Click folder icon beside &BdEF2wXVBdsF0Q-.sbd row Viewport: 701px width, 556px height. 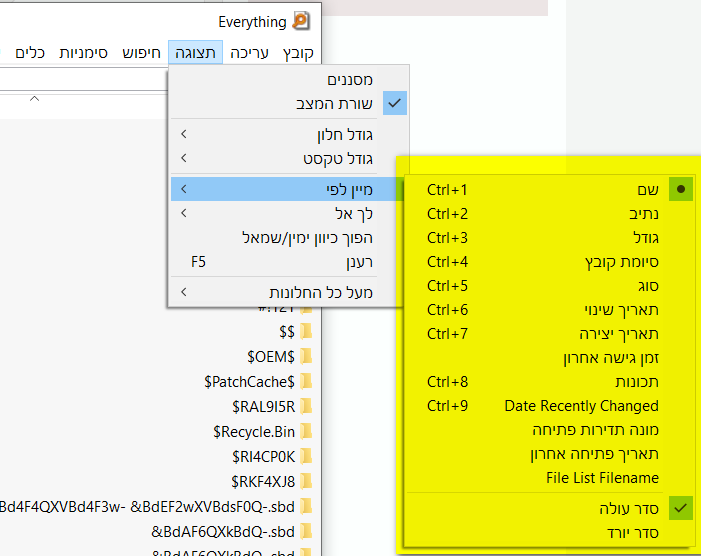click(x=306, y=507)
